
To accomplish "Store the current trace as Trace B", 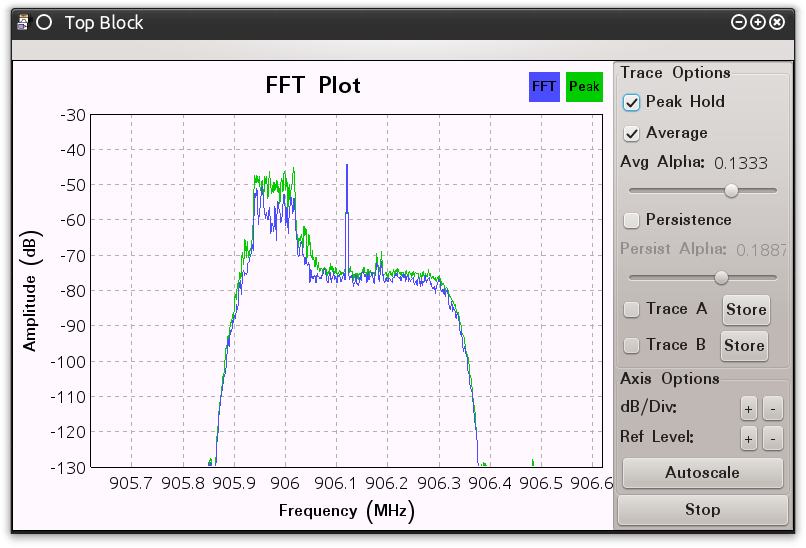I will click(744, 345).
